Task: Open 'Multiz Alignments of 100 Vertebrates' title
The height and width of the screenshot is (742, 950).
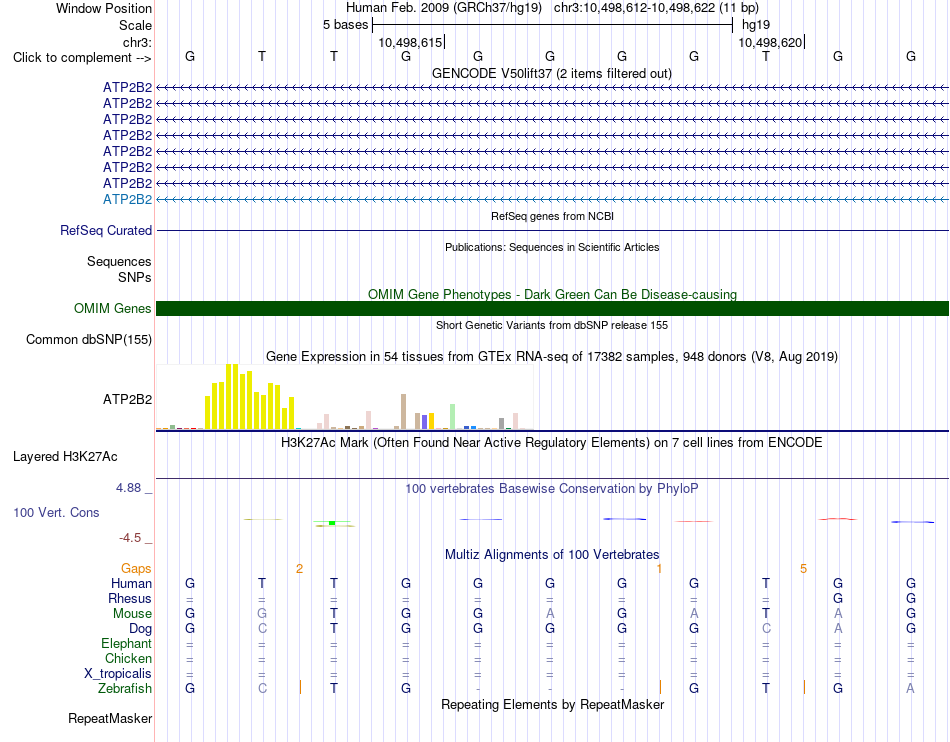Action: click(x=552, y=555)
